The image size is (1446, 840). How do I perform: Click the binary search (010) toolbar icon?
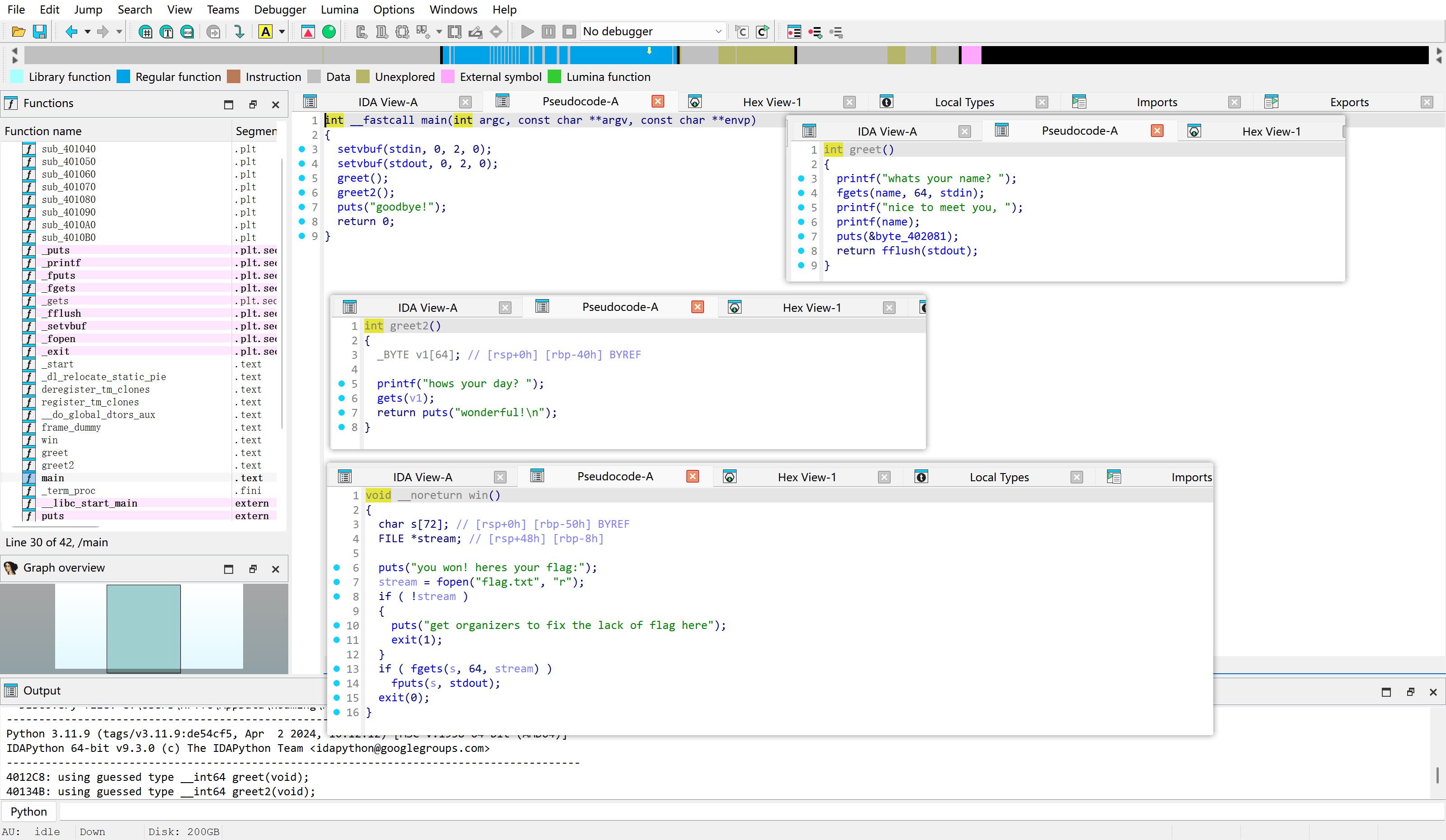coord(187,32)
